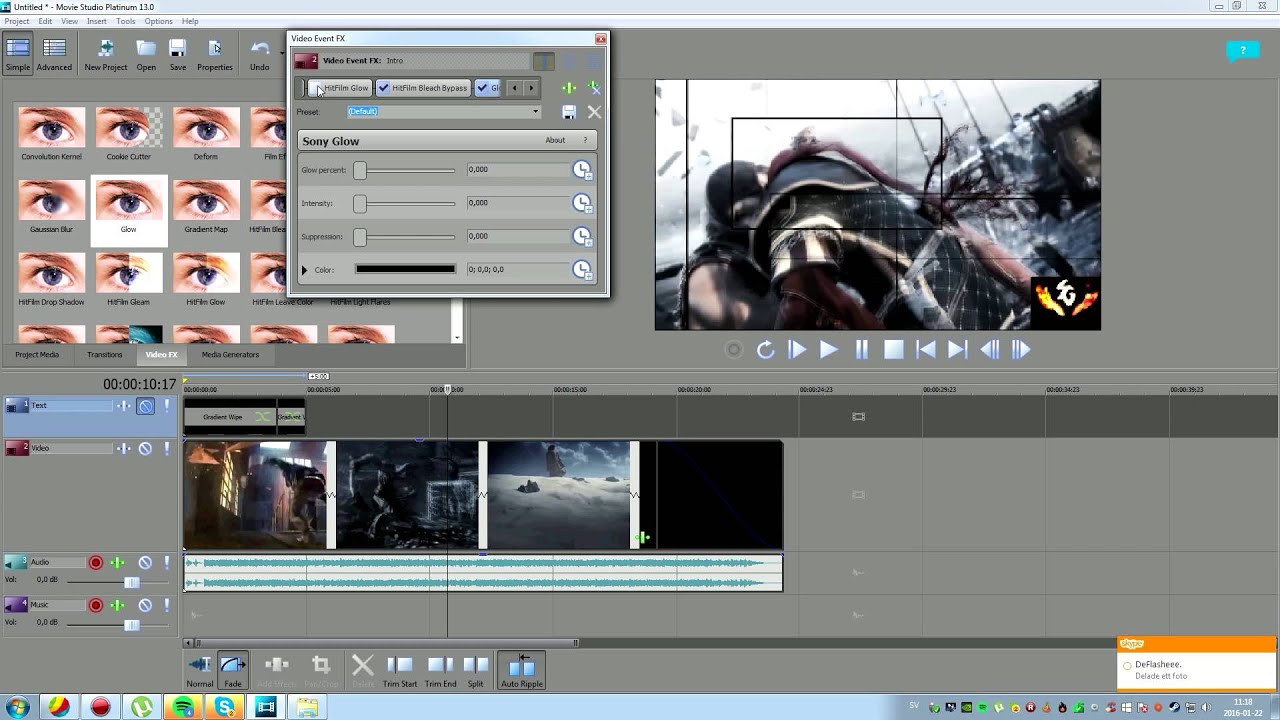The height and width of the screenshot is (720, 1280).
Task: Open the Tools menu
Action: tap(126, 21)
